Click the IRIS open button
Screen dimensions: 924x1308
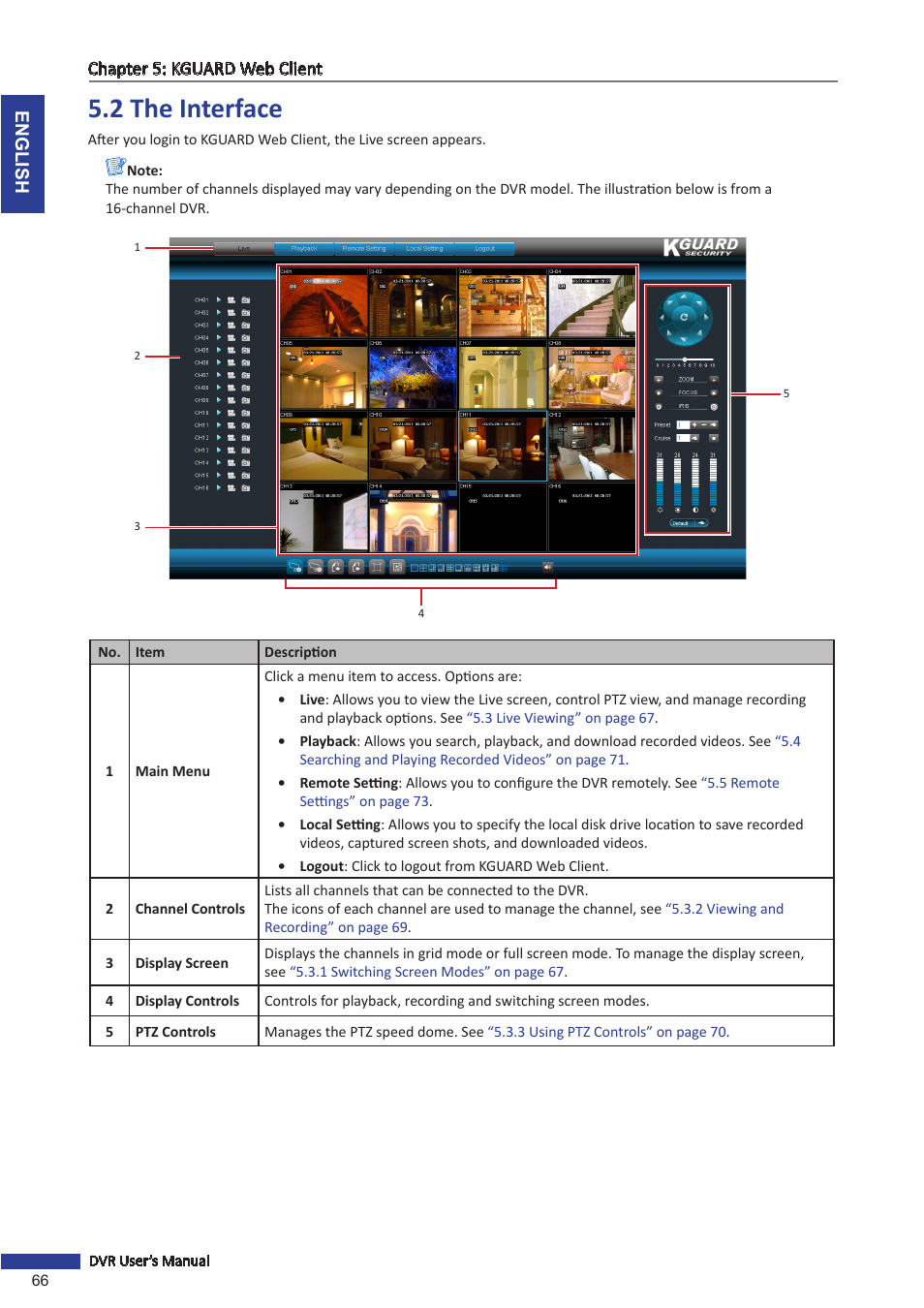click(714, 407)
